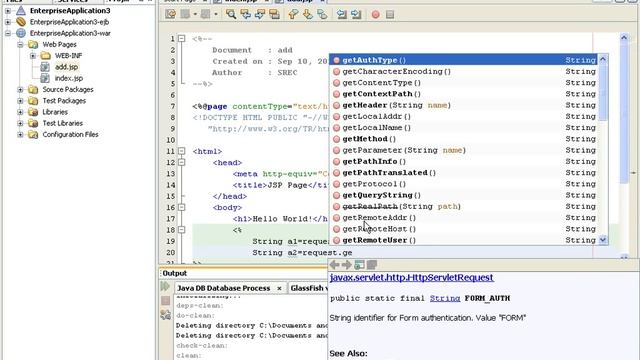The image size is (640, 360).
Task: Click EnterpriseApplication3-war globe icon
Action: click(21, 33)
